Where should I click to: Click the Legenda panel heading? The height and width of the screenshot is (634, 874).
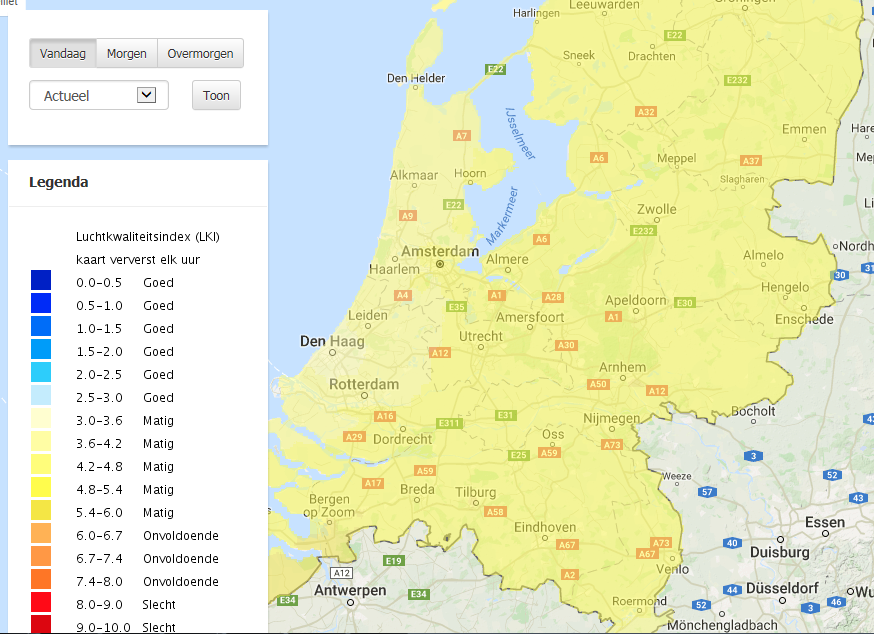point(59,182)
